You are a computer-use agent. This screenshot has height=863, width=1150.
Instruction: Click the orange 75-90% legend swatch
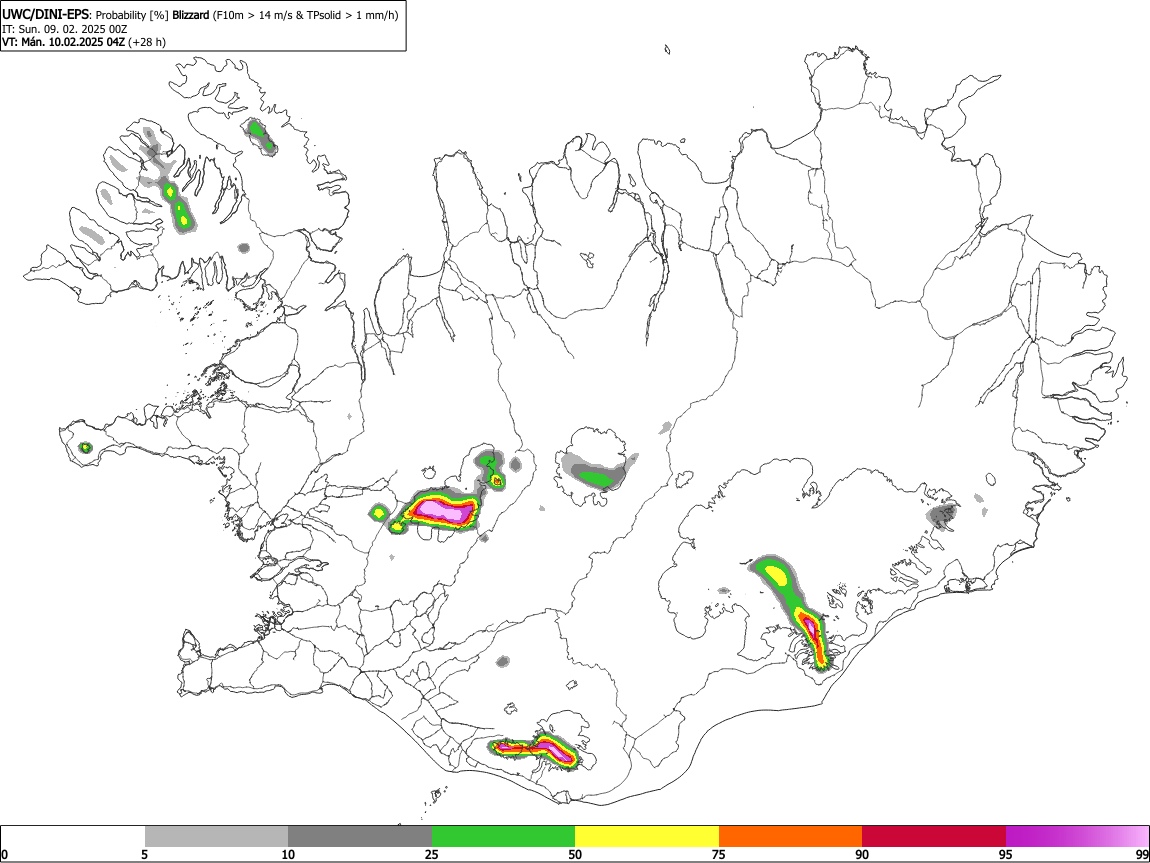pyautogui.click(x=791, y=837)
